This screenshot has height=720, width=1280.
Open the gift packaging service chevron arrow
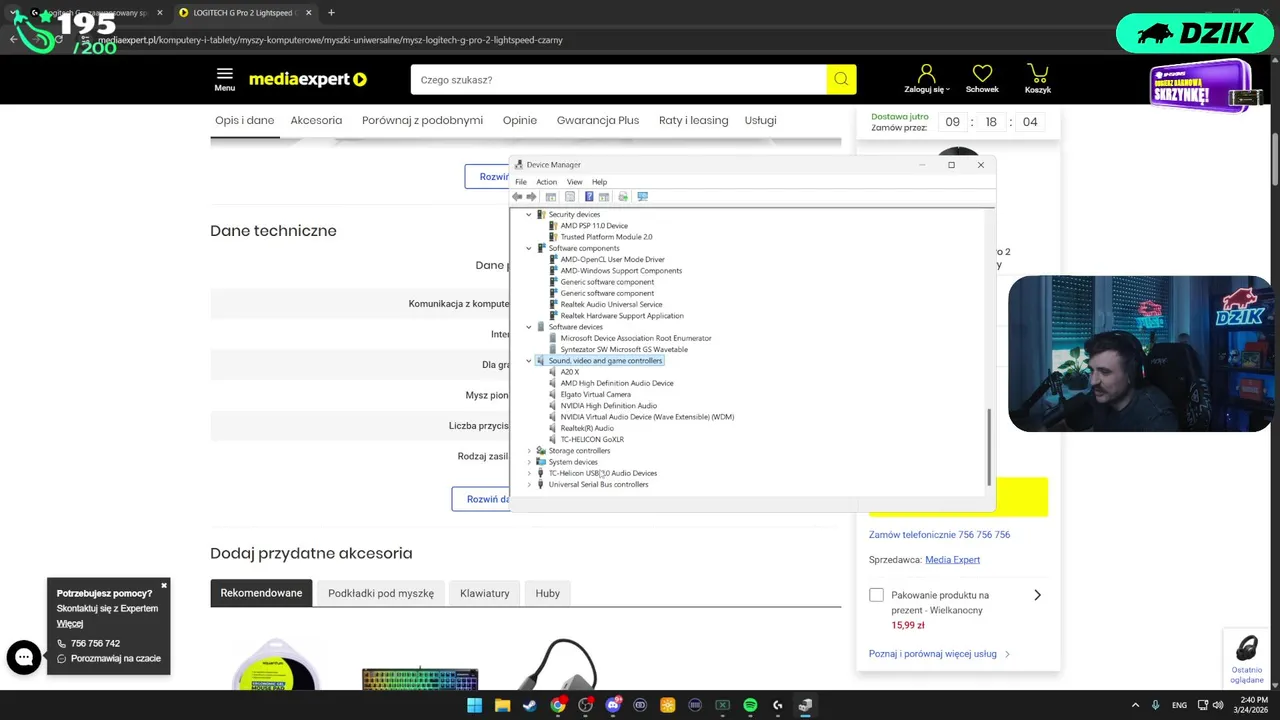point(1037,595)
